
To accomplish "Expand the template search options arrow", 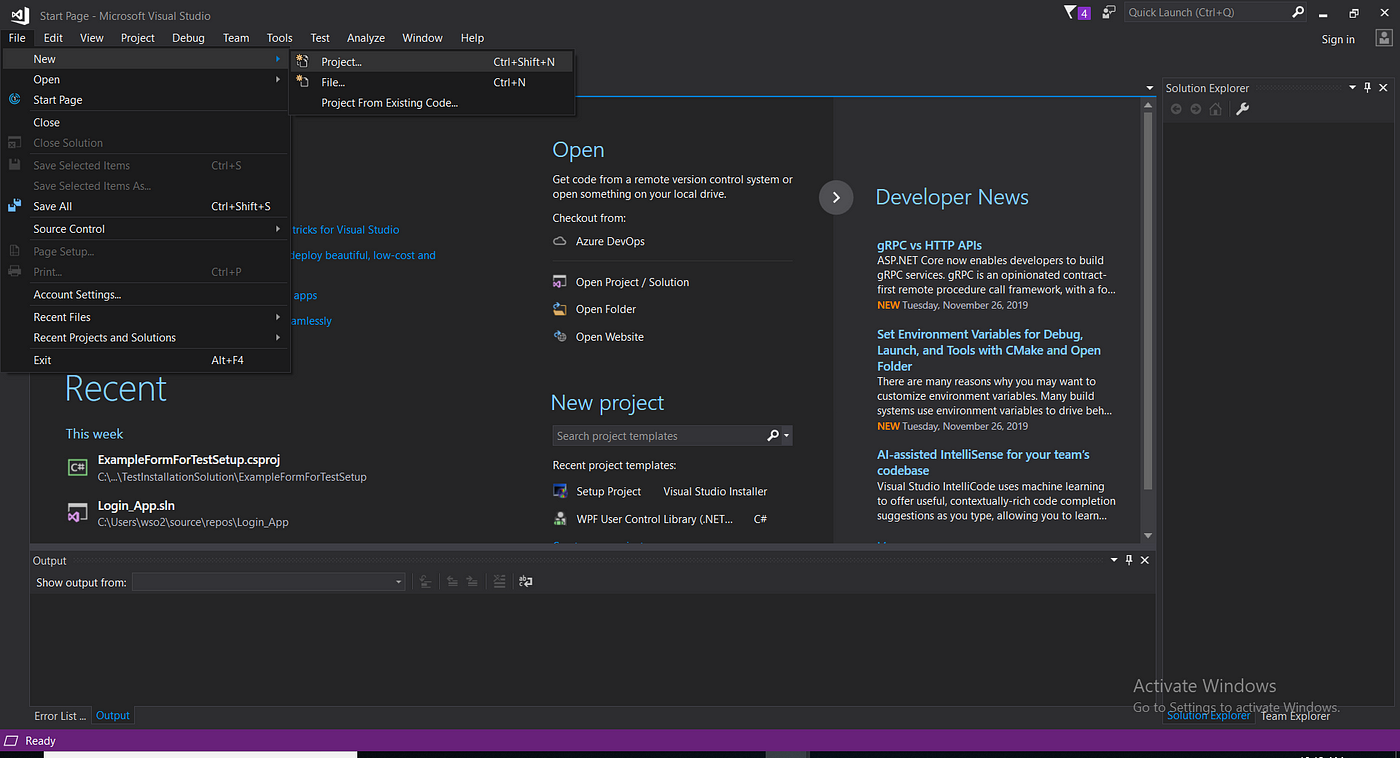I will point(787,436).
